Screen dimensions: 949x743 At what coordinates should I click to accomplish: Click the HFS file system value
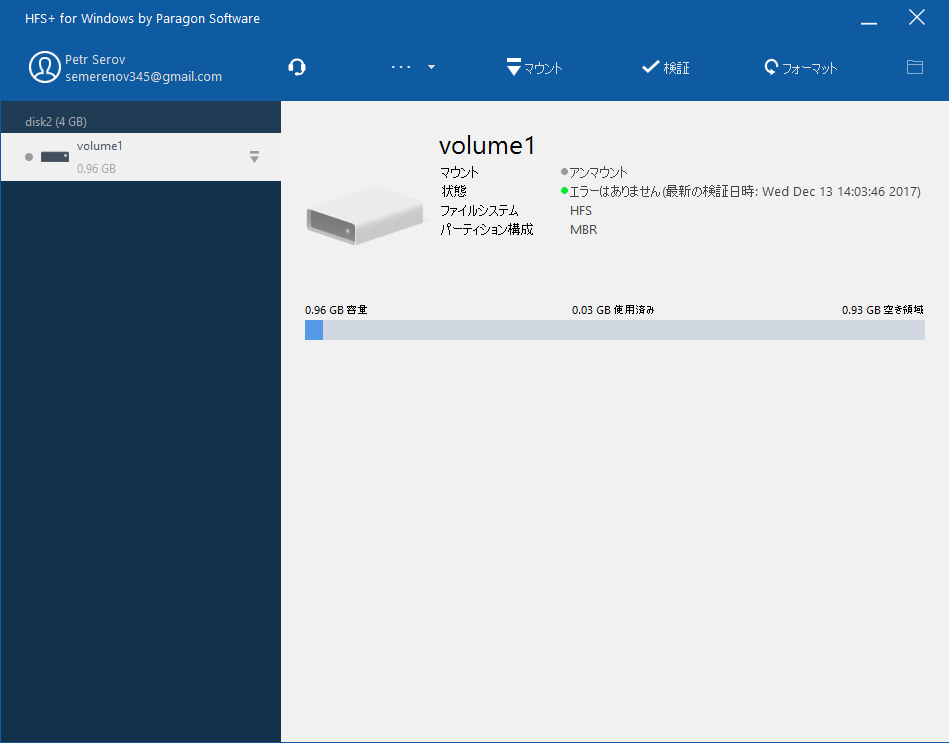581,211
